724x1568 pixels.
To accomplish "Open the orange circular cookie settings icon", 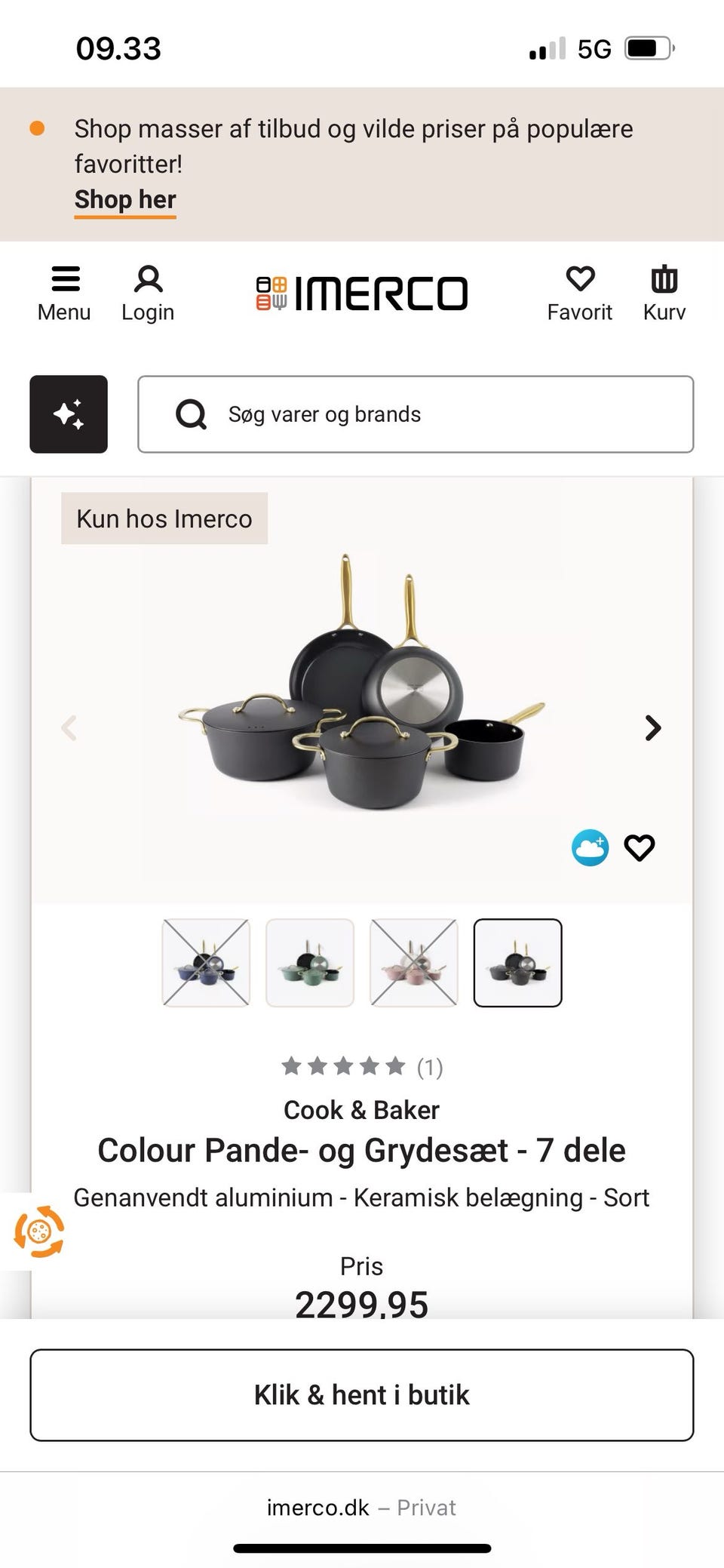I will point(38,1231).
